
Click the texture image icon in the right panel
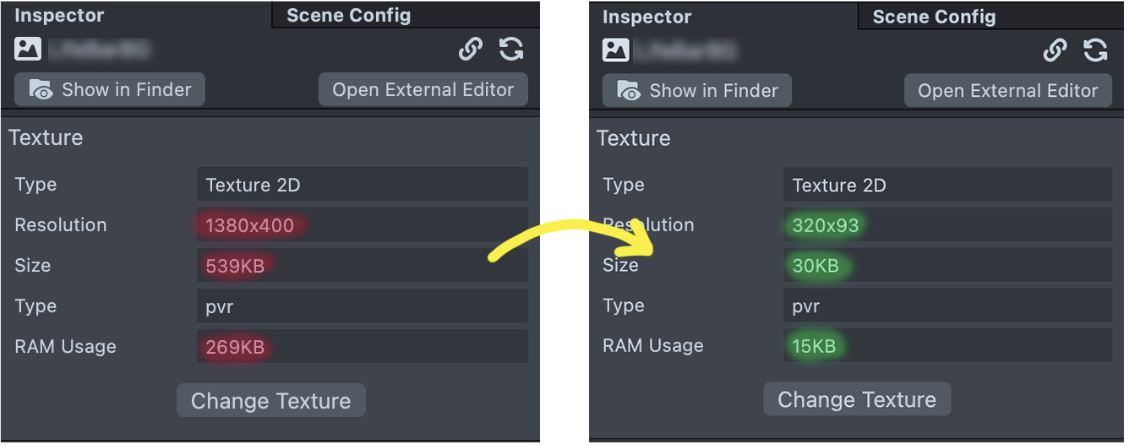(616, 50)
